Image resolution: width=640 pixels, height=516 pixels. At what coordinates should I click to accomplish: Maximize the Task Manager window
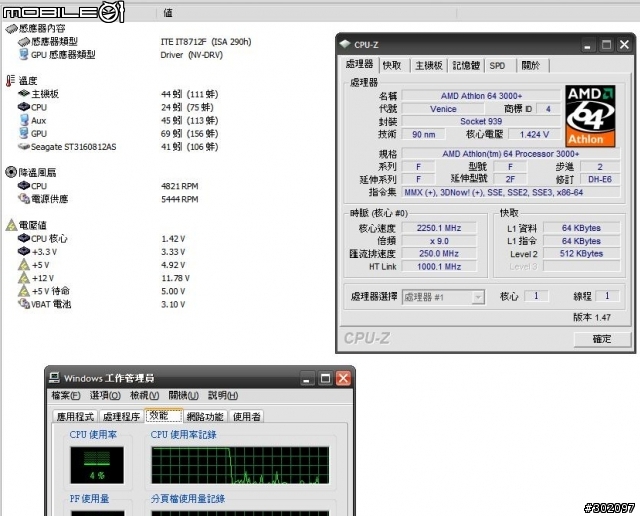click(x=325, y=378)
